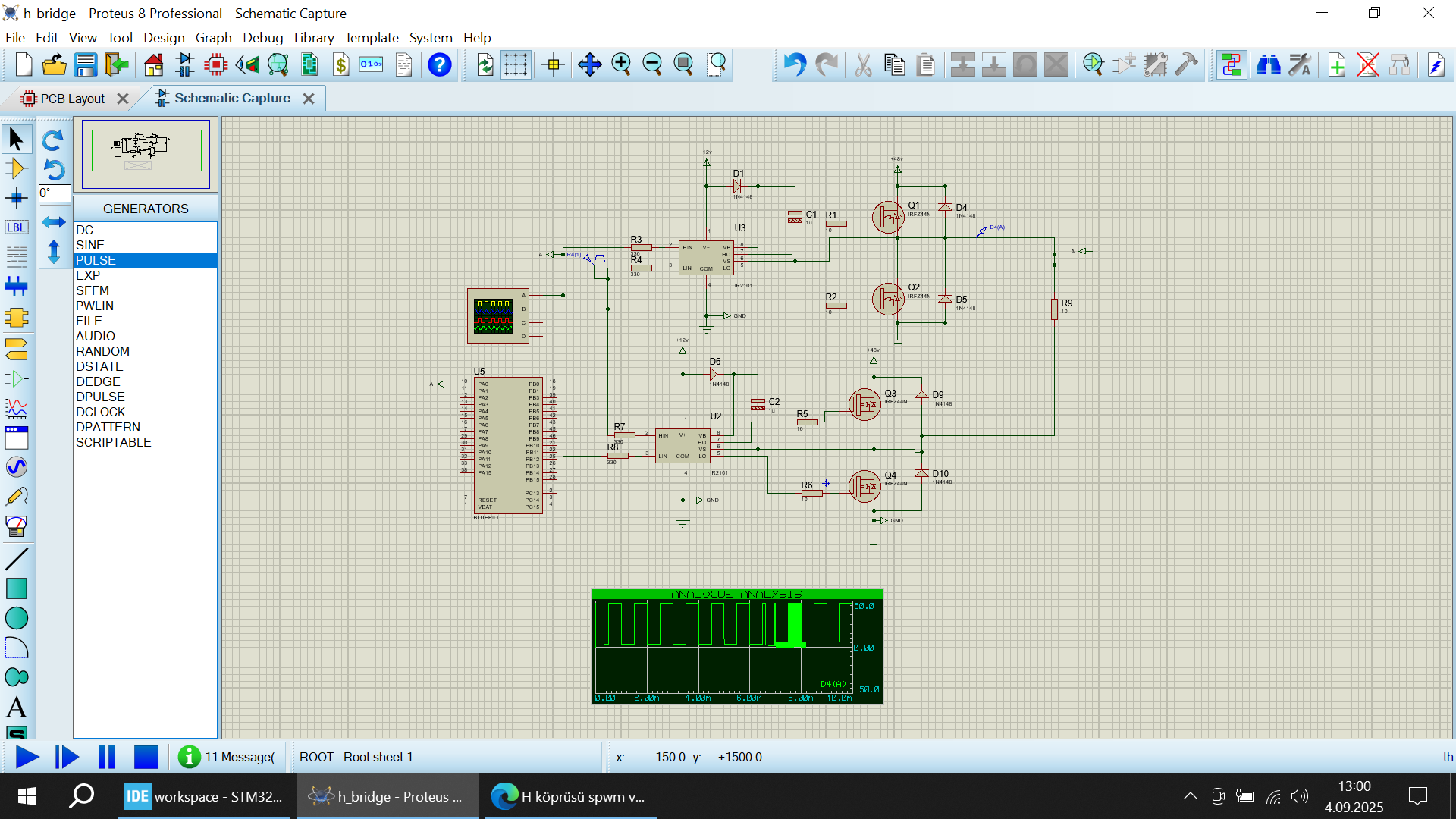This screenshot has width=1456, height=819.
Task: Open the 11 Messages log indicator
Action: 231,757
